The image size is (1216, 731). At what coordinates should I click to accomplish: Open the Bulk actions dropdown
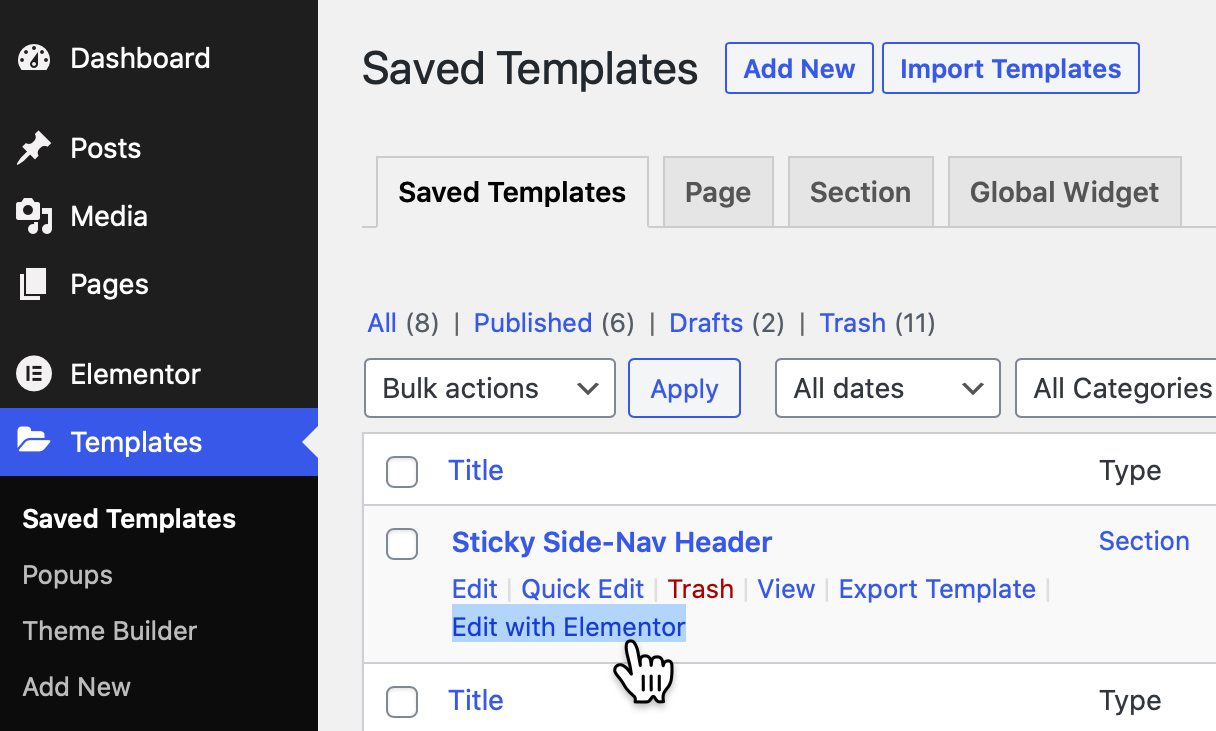489,388
